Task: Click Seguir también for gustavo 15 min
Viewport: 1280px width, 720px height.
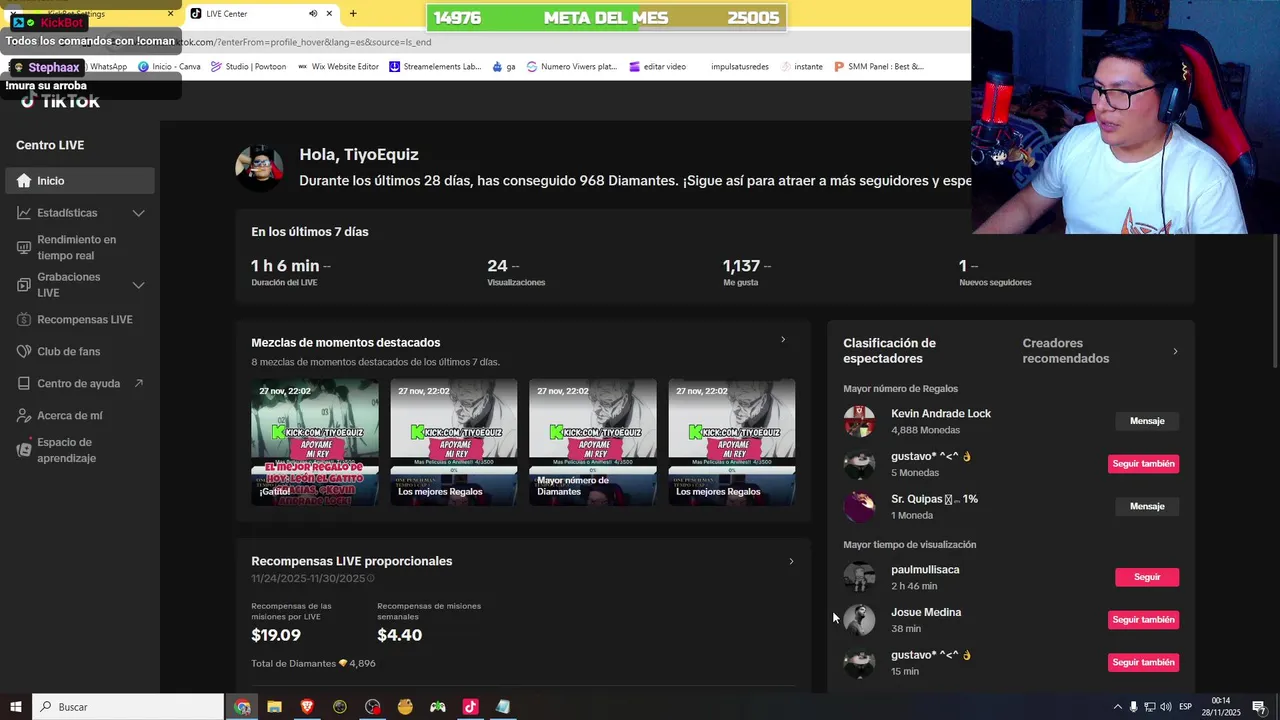Action: pyautogui.click(x=1143, y=663)
